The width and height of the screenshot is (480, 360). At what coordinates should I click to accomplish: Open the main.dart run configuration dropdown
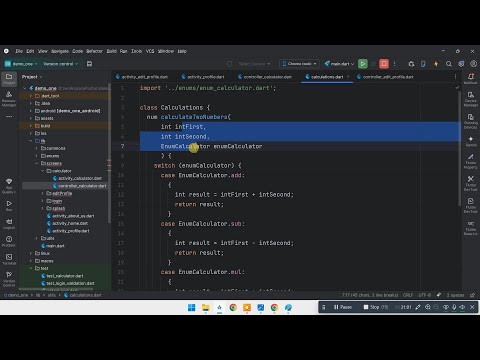tap(339, 64)
